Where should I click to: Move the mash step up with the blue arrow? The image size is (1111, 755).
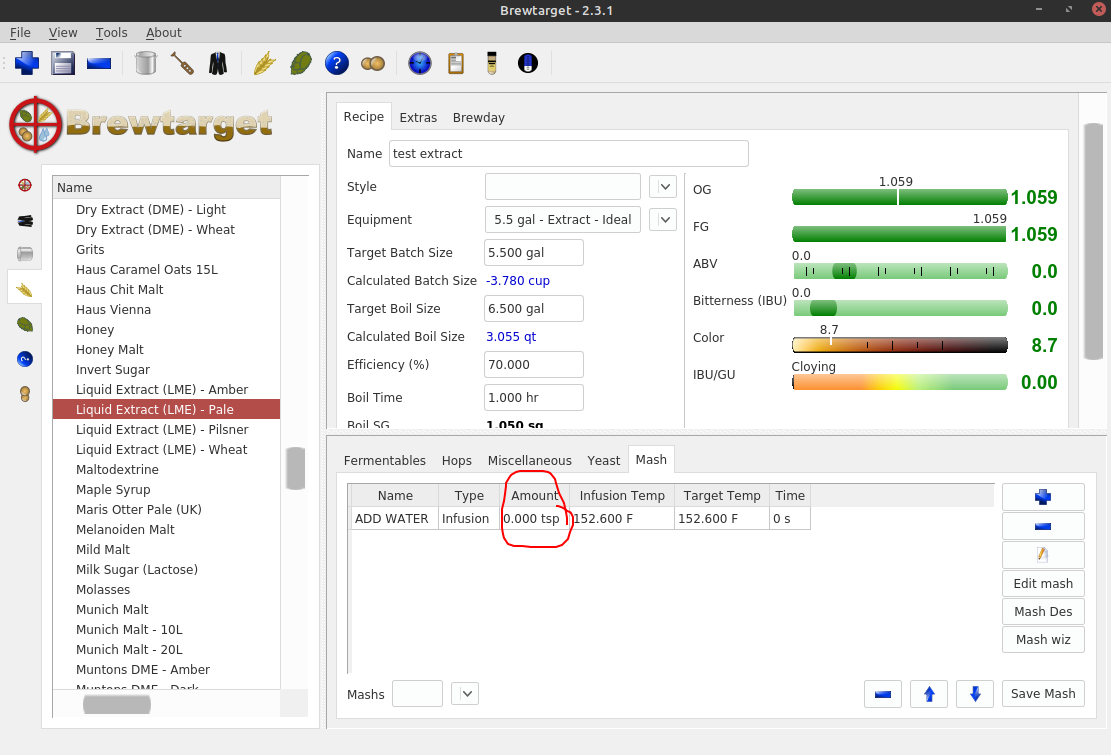tap(929, 694)
